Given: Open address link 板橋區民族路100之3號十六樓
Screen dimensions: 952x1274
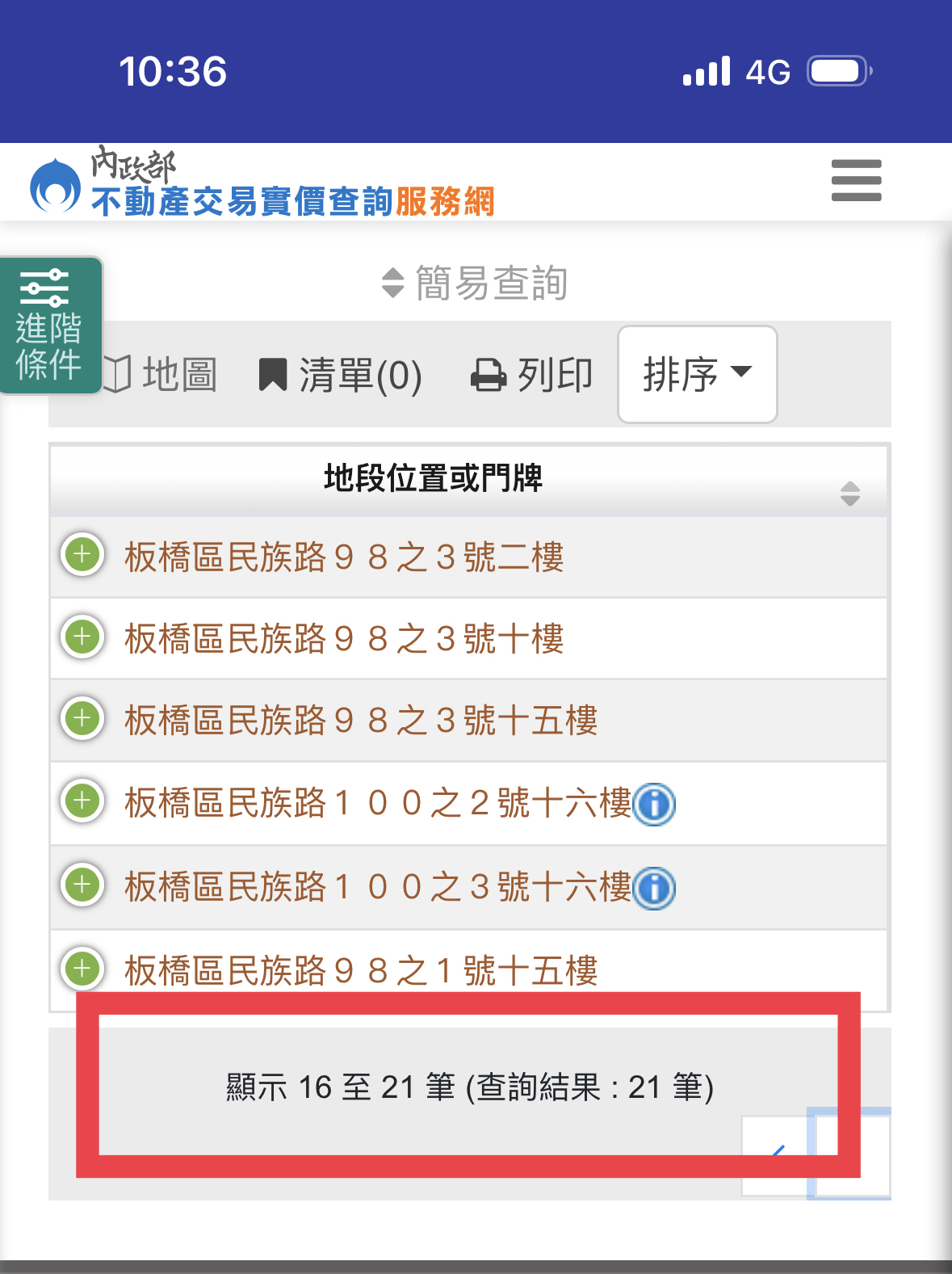Looking at the screenshot, I should click(378, 886).
